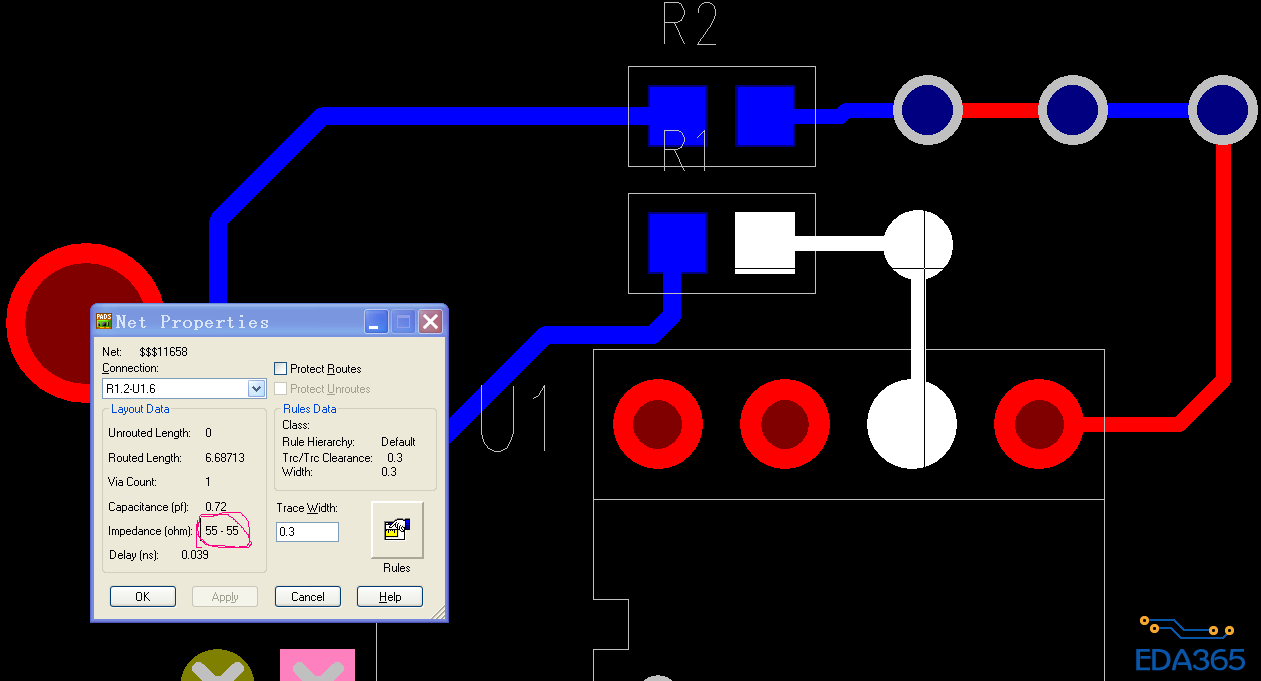Select the red trace between grey vias

click(1000, 110)
